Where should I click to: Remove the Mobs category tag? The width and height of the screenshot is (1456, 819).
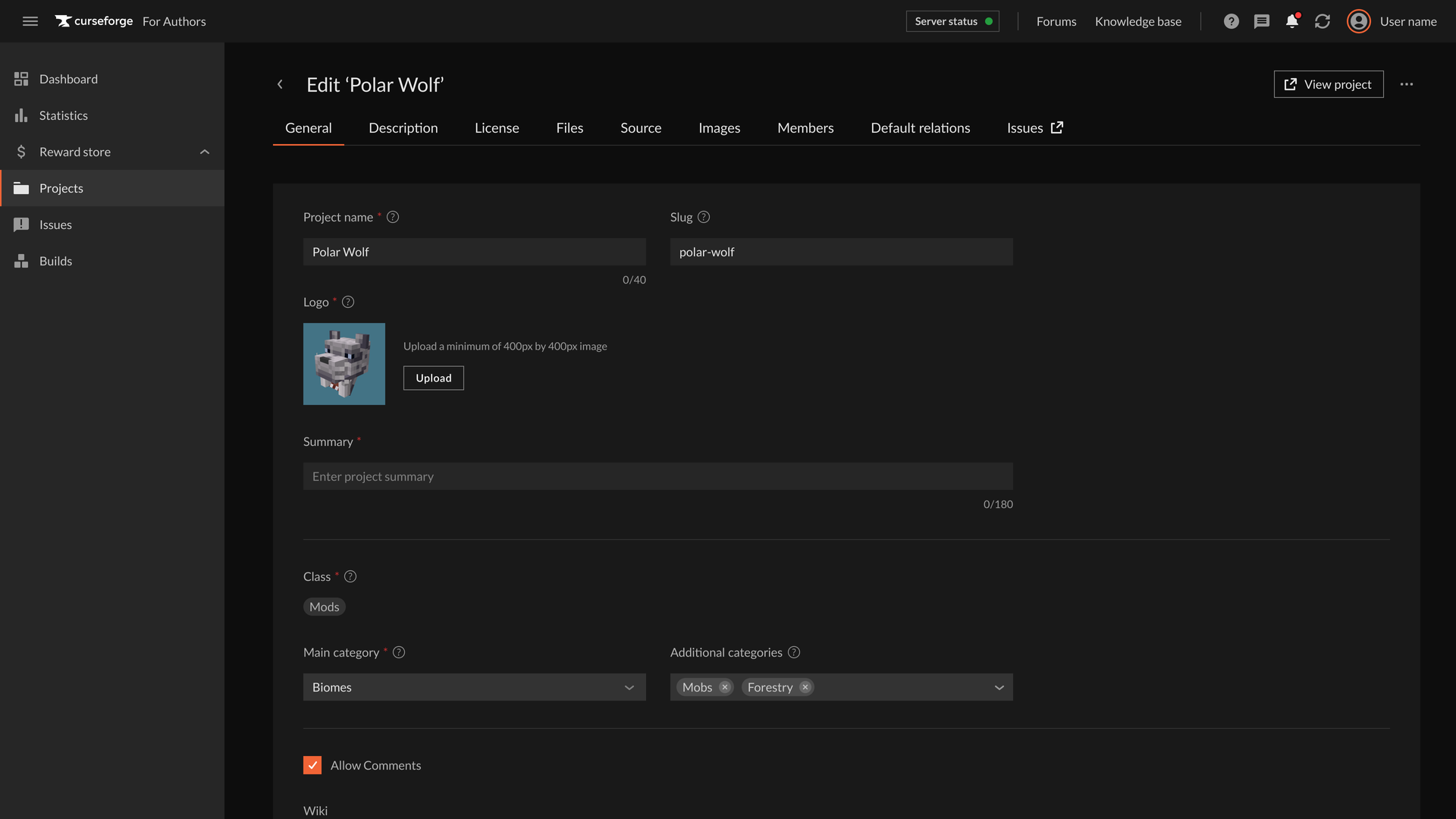pyautogui.click(x=725, y=687)
